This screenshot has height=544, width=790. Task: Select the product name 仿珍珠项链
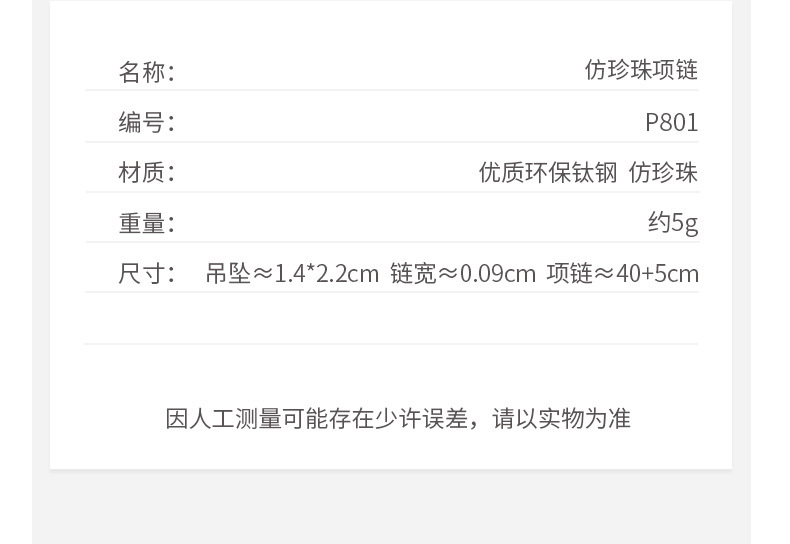[641, 70]
